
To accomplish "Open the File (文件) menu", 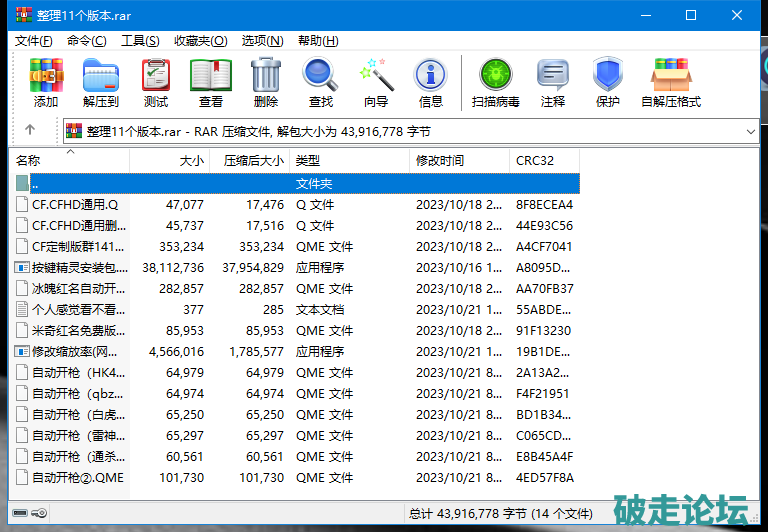I will pyautogui.click(x=33, y=41).
